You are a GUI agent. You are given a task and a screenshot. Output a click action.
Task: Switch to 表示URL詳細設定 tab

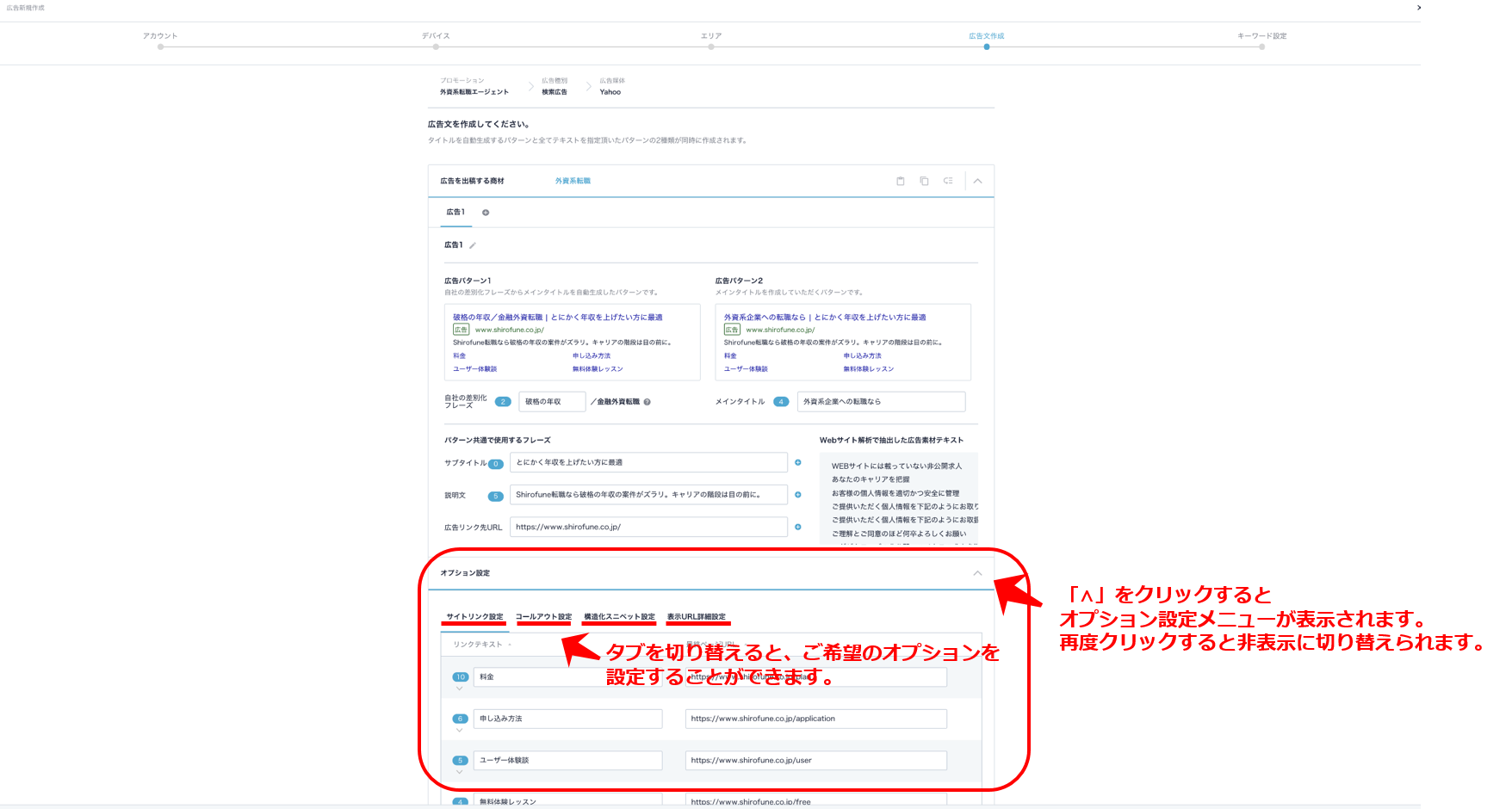[696, 617]
